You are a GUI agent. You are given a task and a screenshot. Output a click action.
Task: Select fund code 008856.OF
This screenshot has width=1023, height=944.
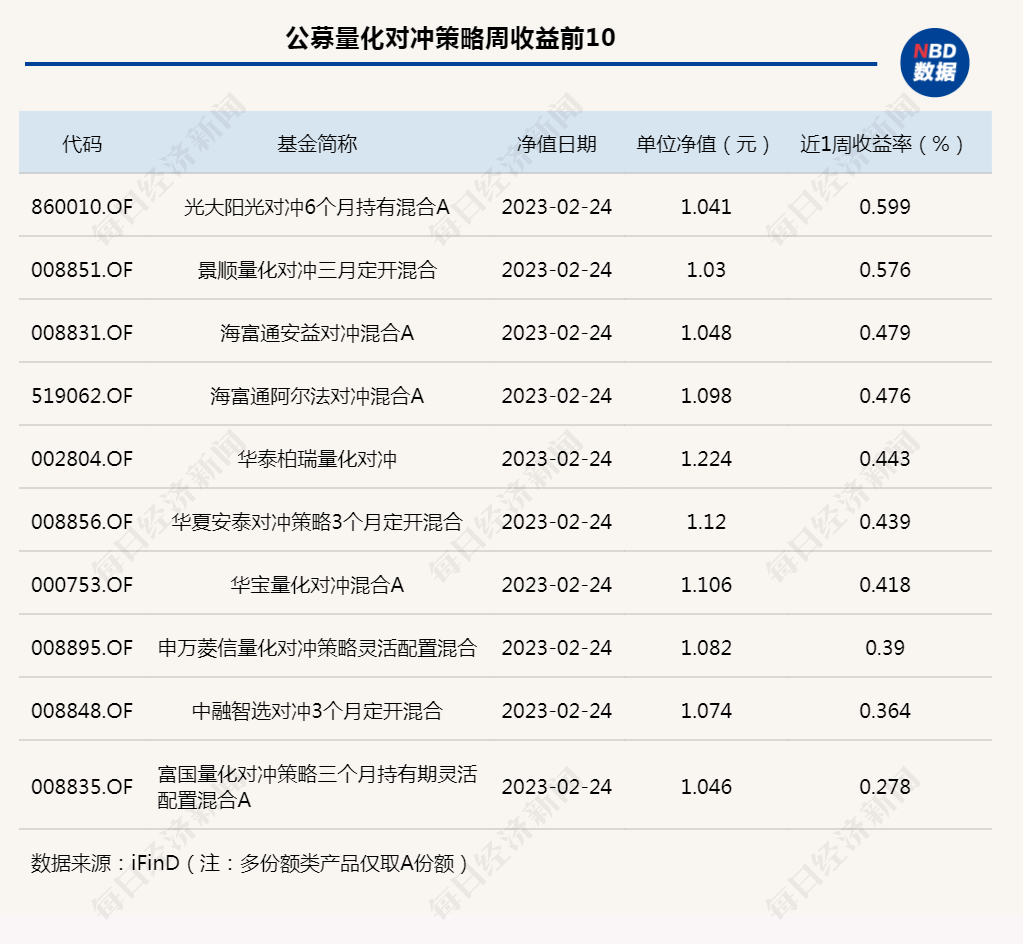[82, 522]
